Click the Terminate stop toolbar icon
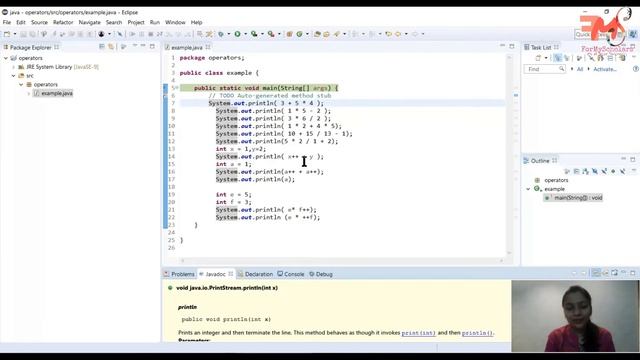Screen dimensions: 640x360 tap(151, 34)
